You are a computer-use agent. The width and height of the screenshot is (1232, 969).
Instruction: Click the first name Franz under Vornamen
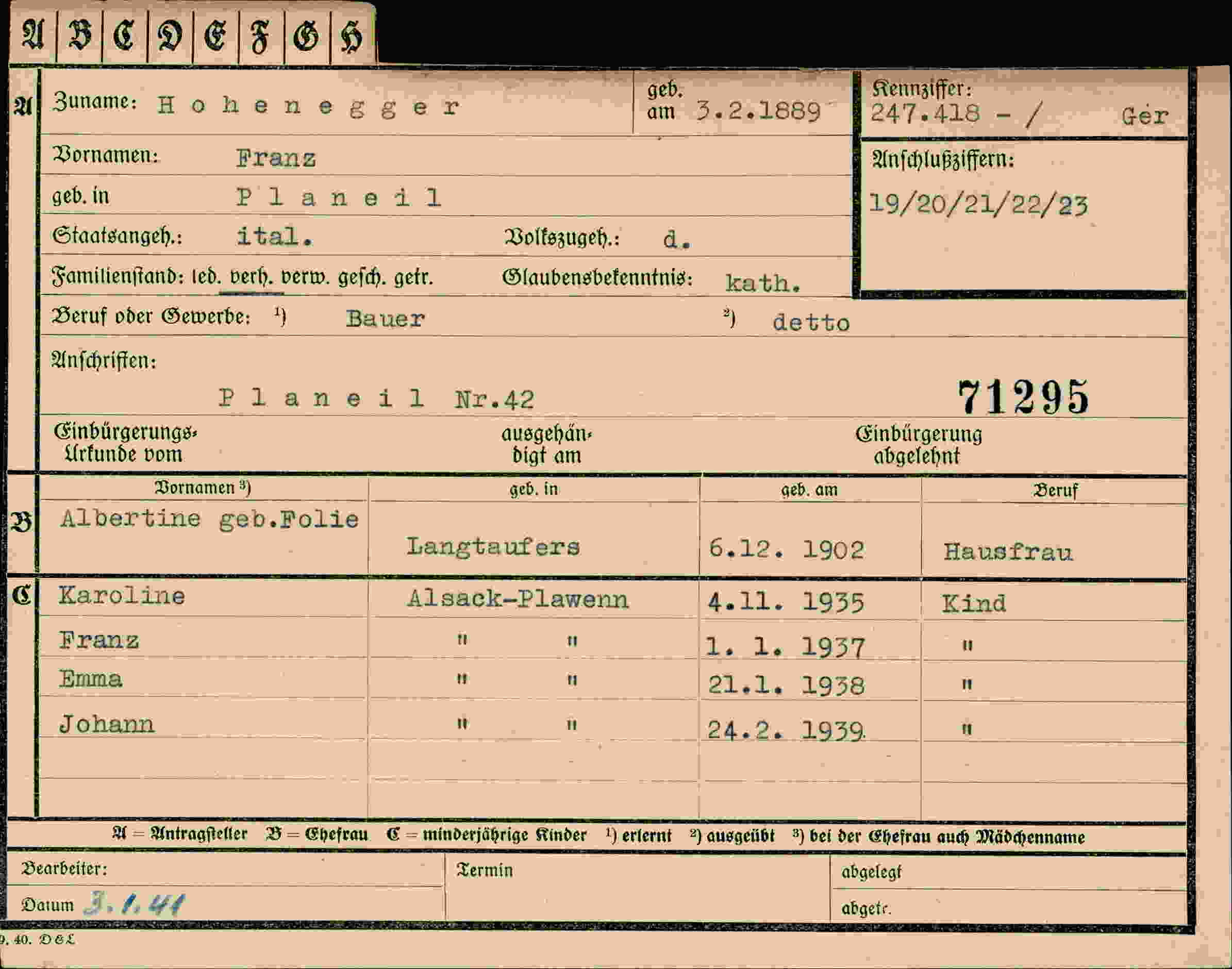coord(276,158)
